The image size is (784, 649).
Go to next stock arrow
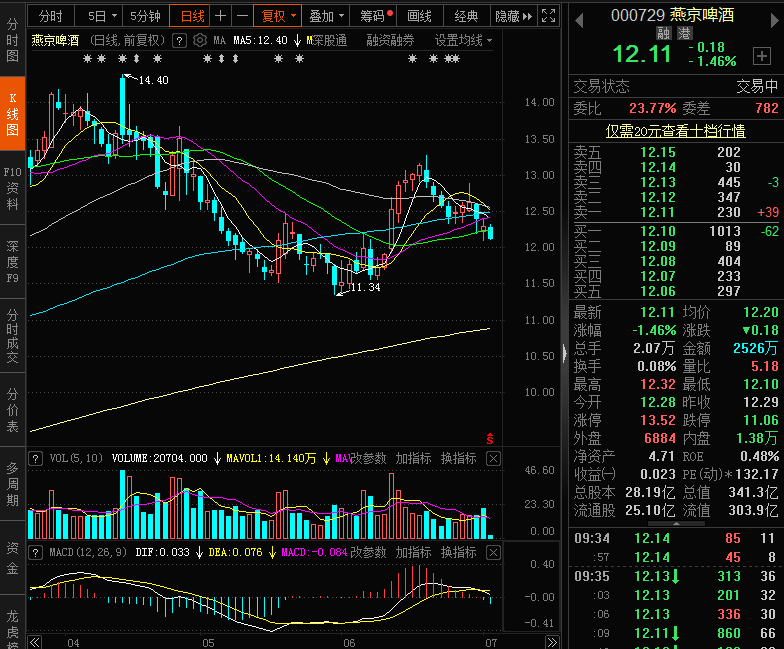coord(774,20)
